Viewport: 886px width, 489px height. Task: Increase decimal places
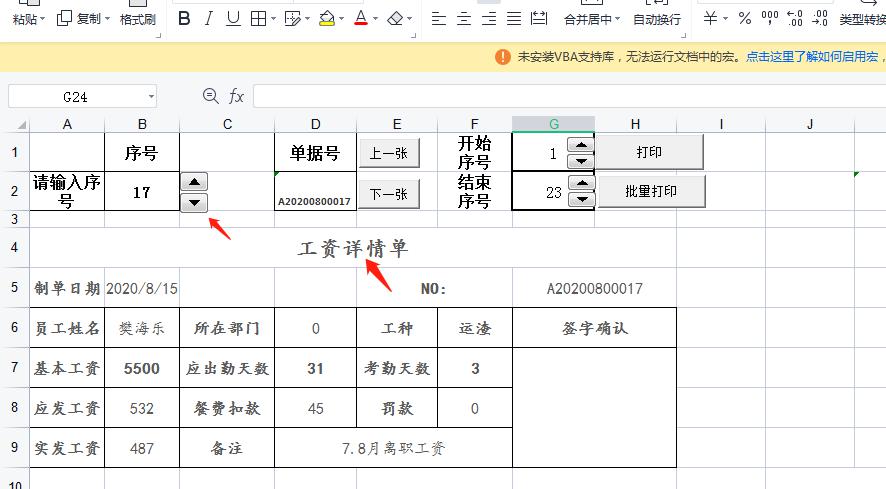[794, 19]
